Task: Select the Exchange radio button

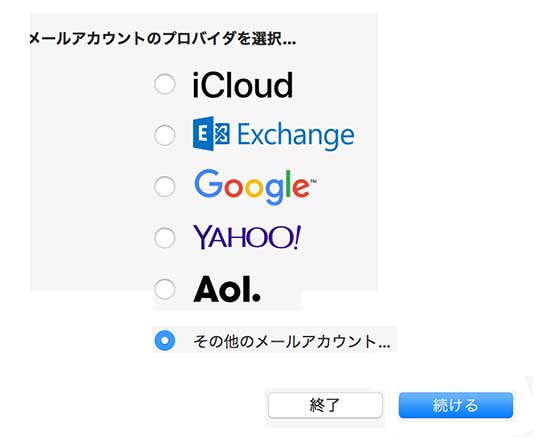Action: tap(165, 135)
